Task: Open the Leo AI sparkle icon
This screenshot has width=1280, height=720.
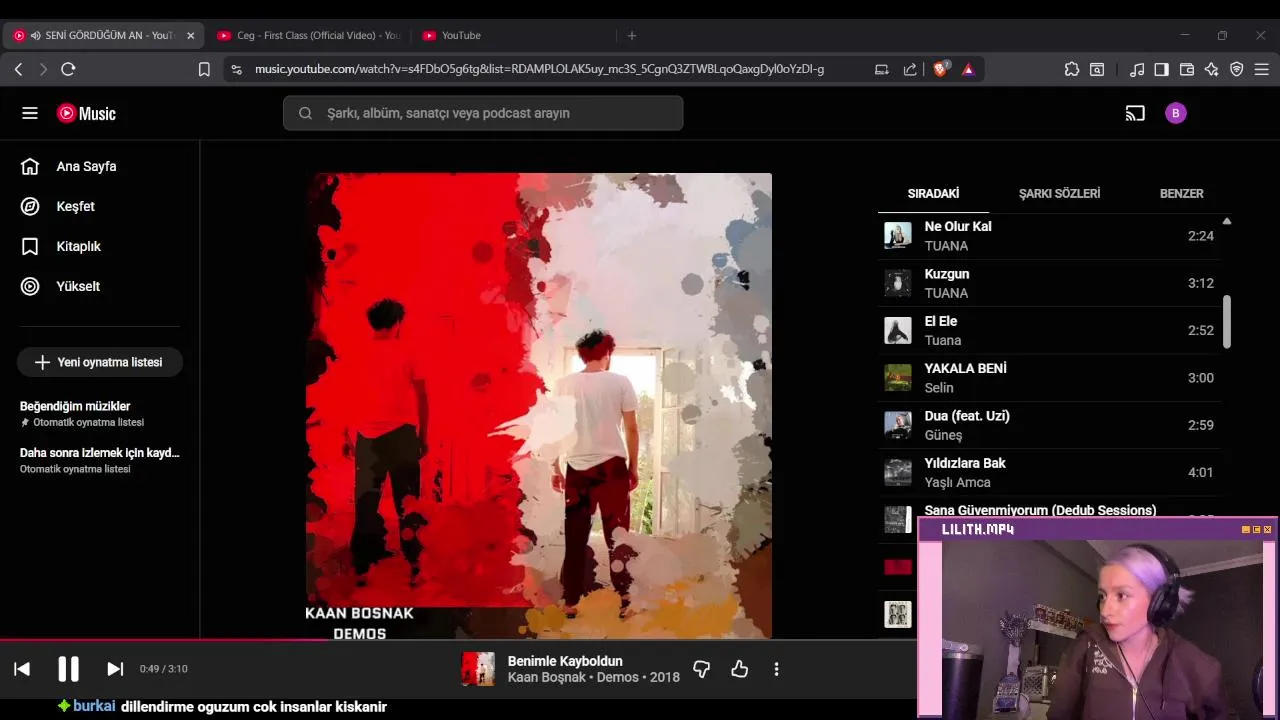Action: click(1212, 69)
